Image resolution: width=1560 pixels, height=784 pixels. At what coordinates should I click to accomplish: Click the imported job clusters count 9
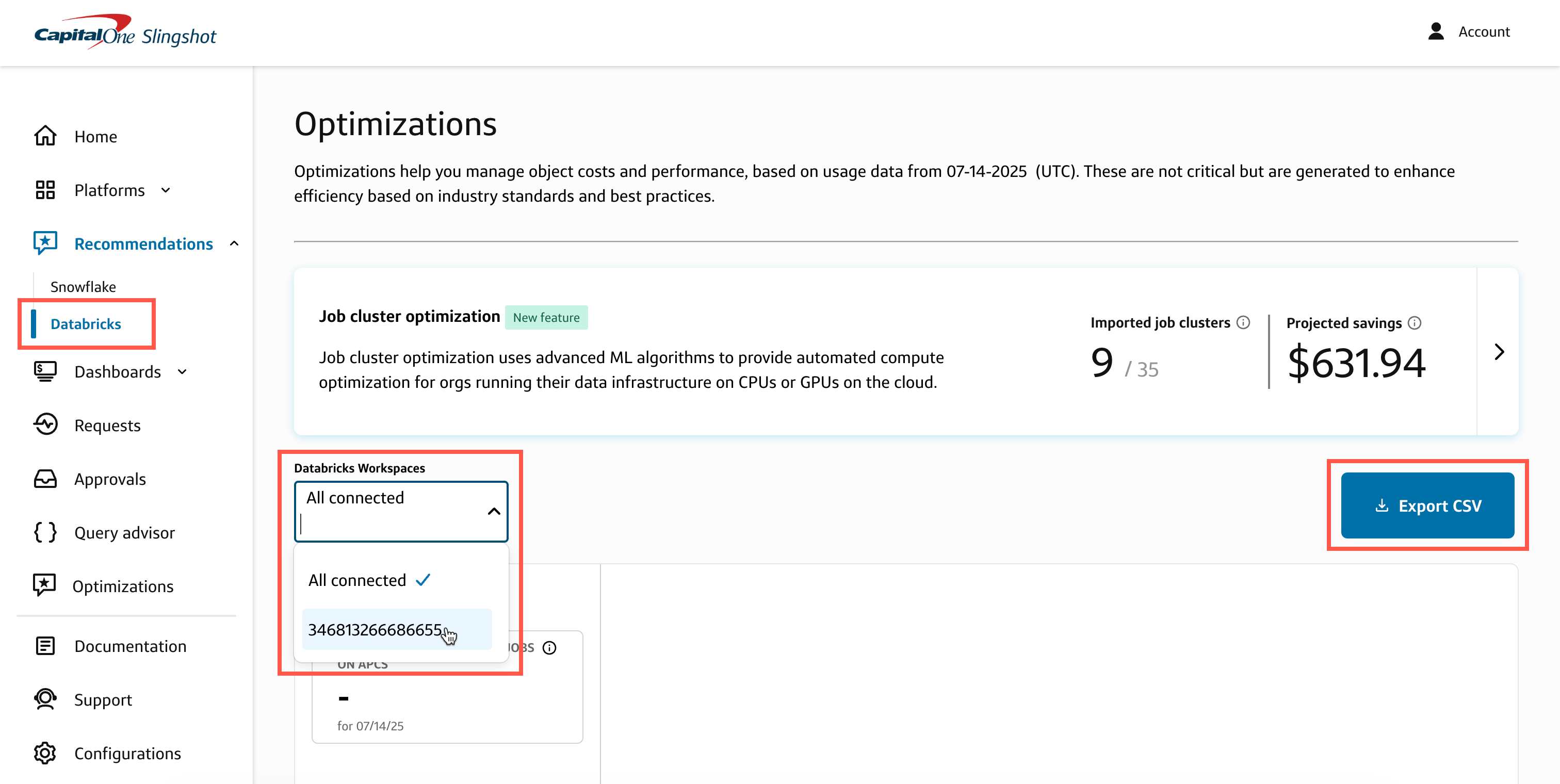[1101, 363]
